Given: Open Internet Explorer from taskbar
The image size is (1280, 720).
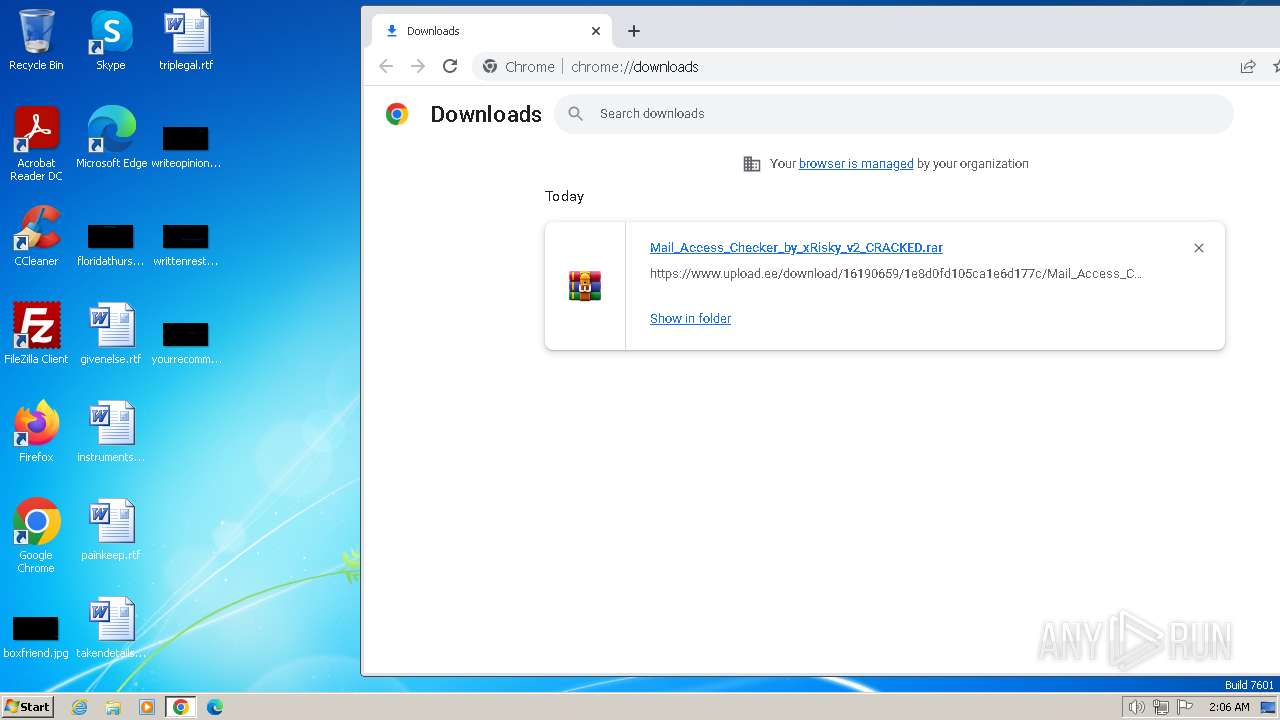Looking at the screenshot, I should [x=80, y=707].
